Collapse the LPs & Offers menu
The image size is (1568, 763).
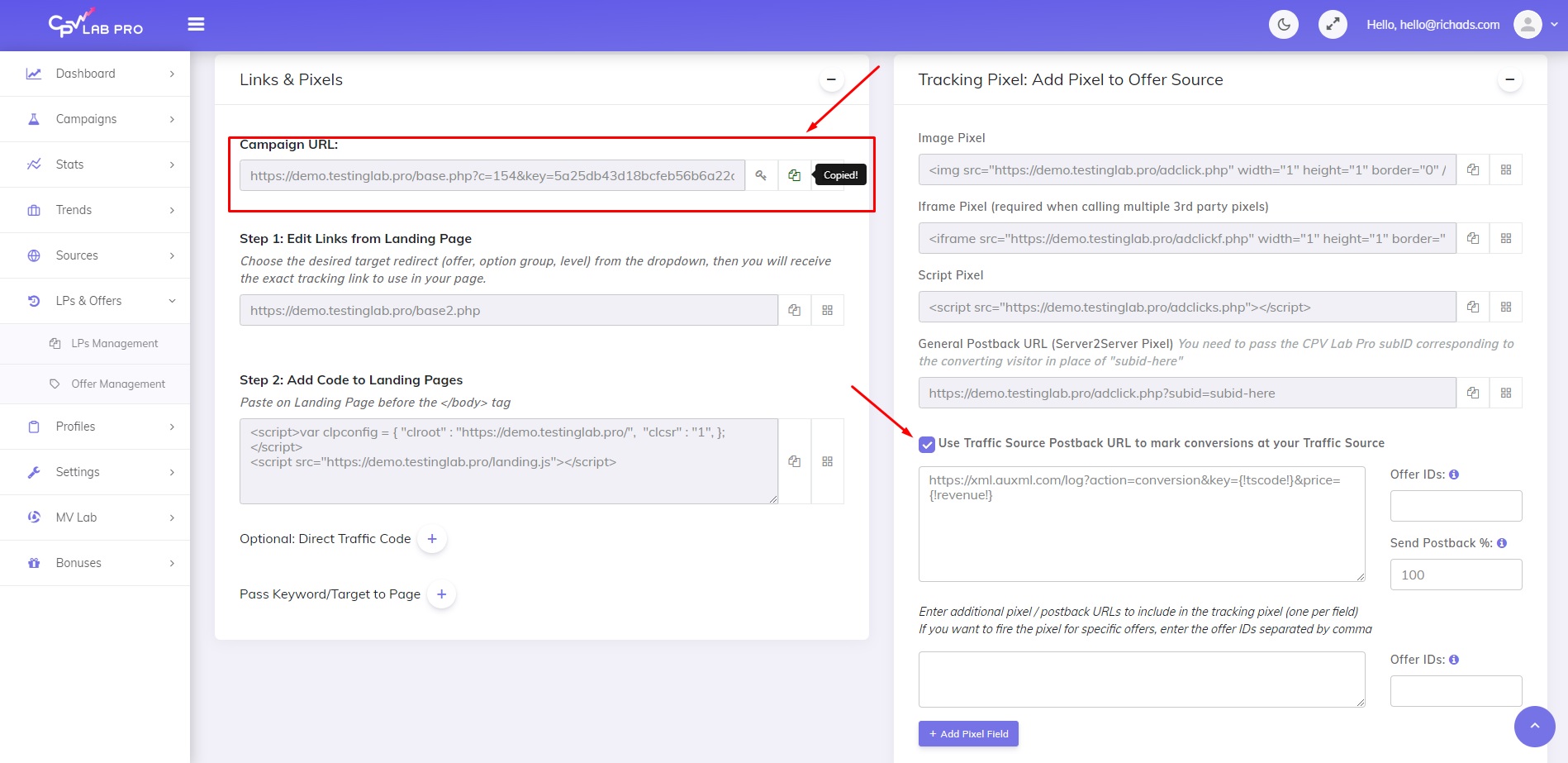click(95, 301)
